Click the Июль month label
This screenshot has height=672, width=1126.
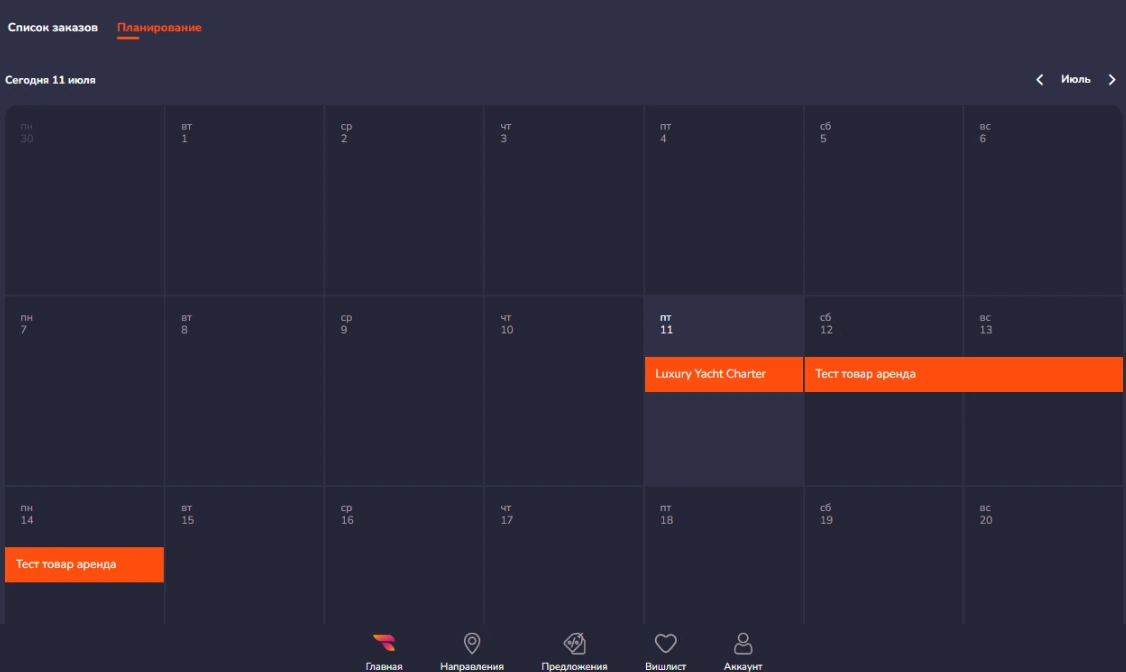pyautogui.click(x=1076, y=80)
